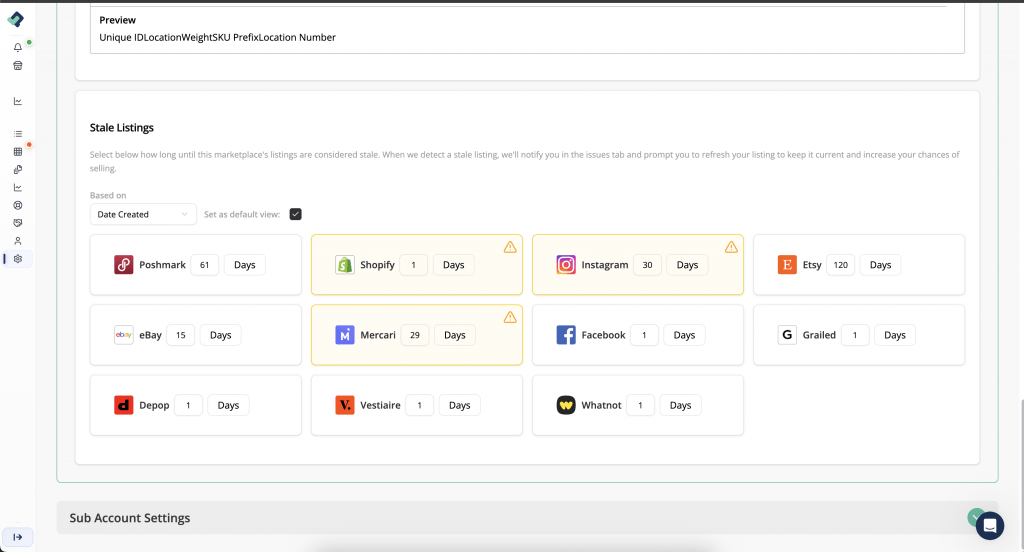
Task: Open Whatnot Days unit dropdown
Action: coord(680,405)
